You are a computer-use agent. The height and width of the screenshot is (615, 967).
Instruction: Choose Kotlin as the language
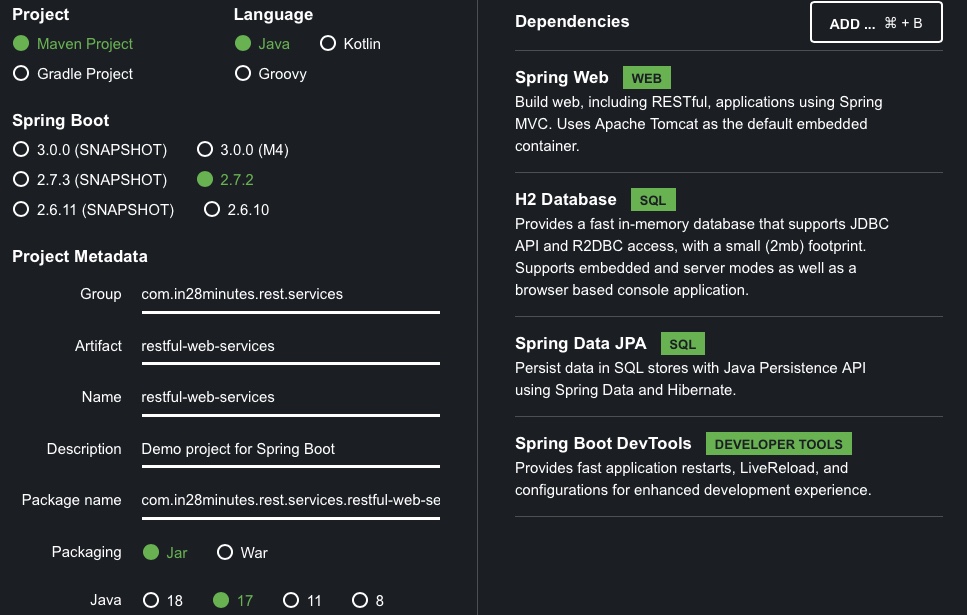[x=328, y=43]
